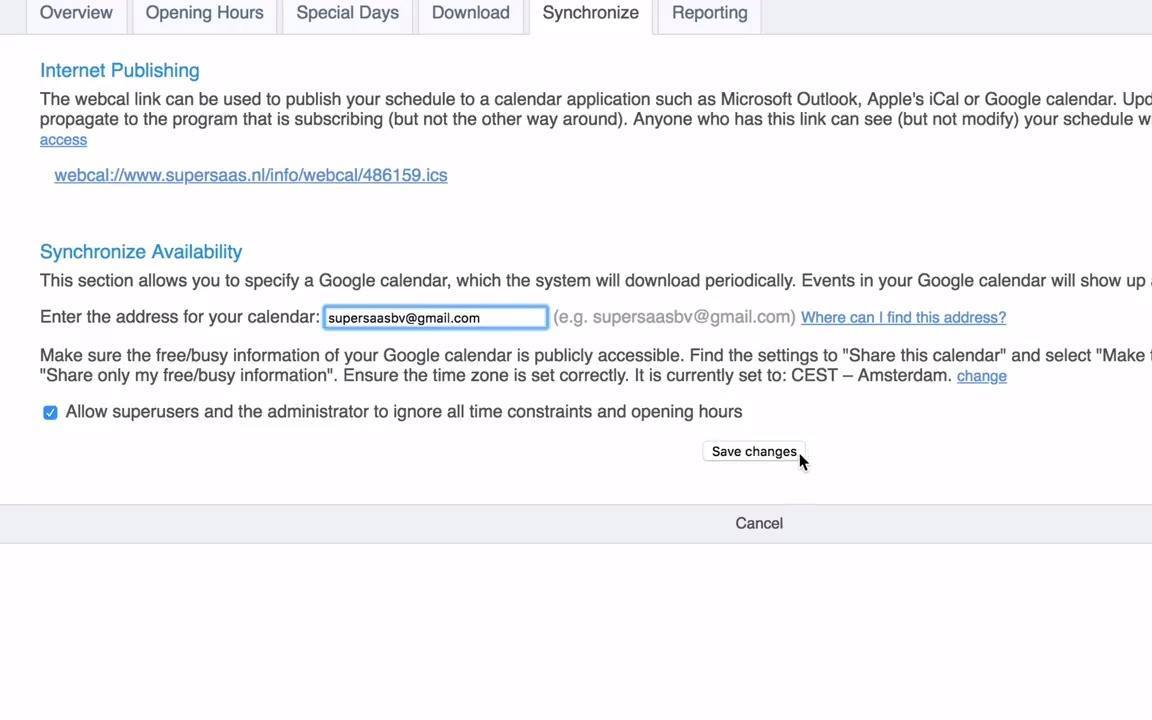Click the Save changes button

tap(754, 451)
